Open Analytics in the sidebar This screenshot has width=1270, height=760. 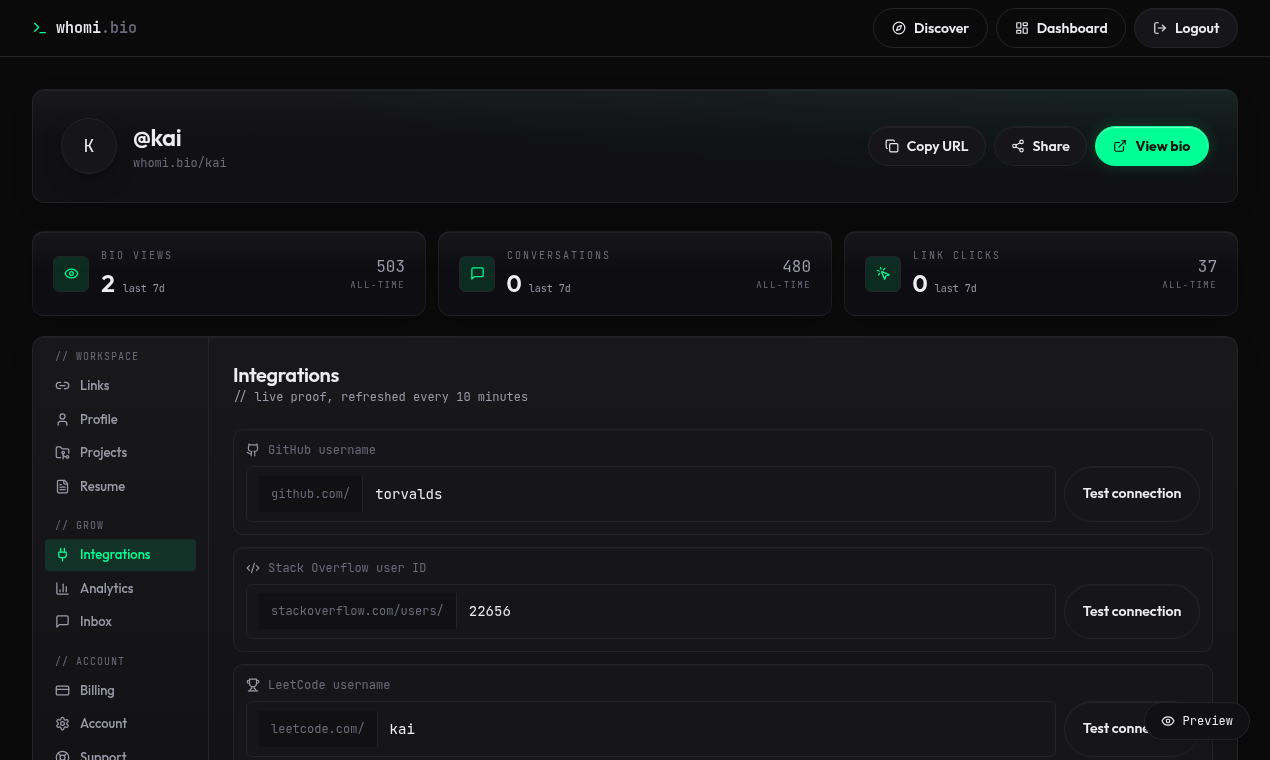coord(120,588)
